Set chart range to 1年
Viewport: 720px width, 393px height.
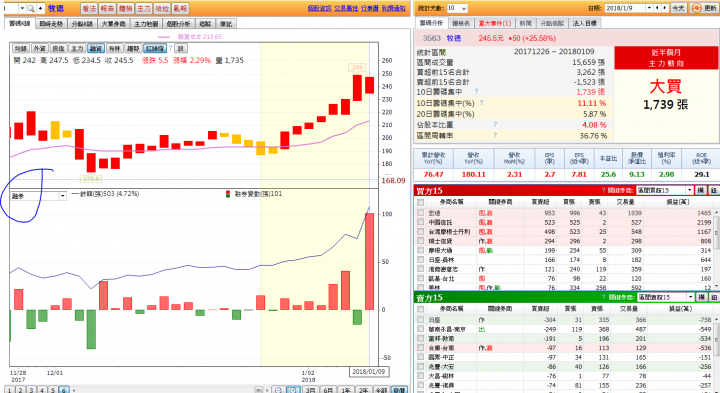pos(346,390)
